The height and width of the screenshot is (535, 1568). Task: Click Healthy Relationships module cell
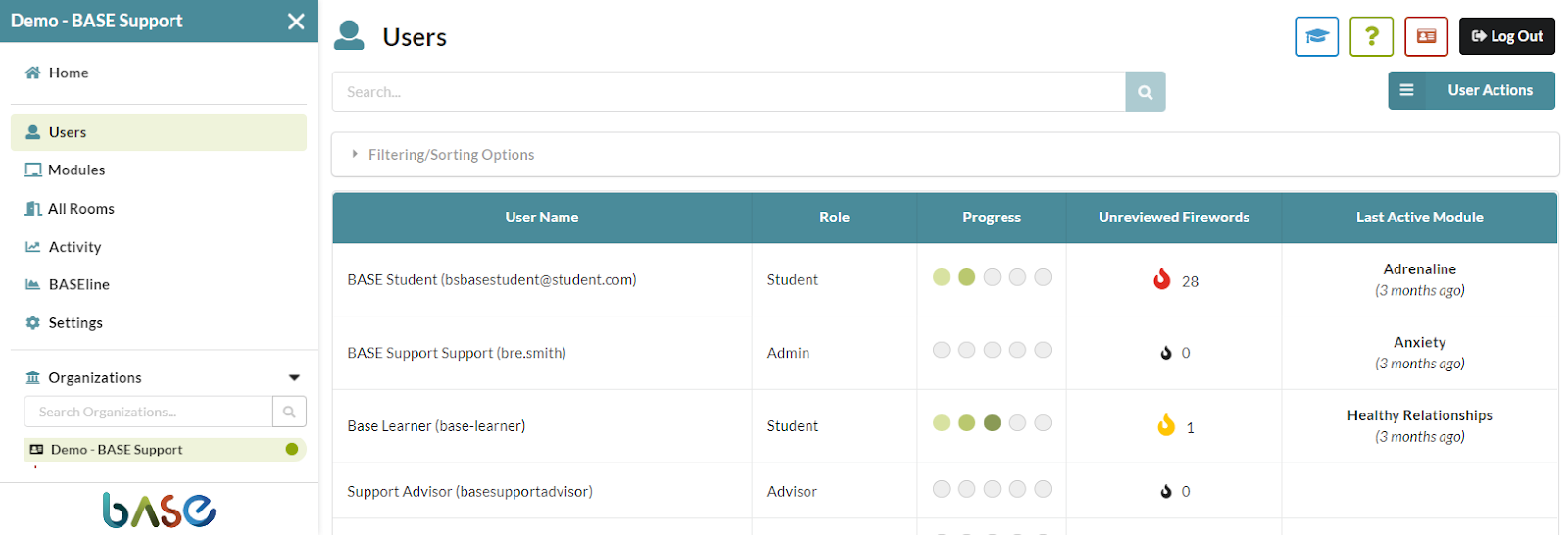tap(1419, 425)
